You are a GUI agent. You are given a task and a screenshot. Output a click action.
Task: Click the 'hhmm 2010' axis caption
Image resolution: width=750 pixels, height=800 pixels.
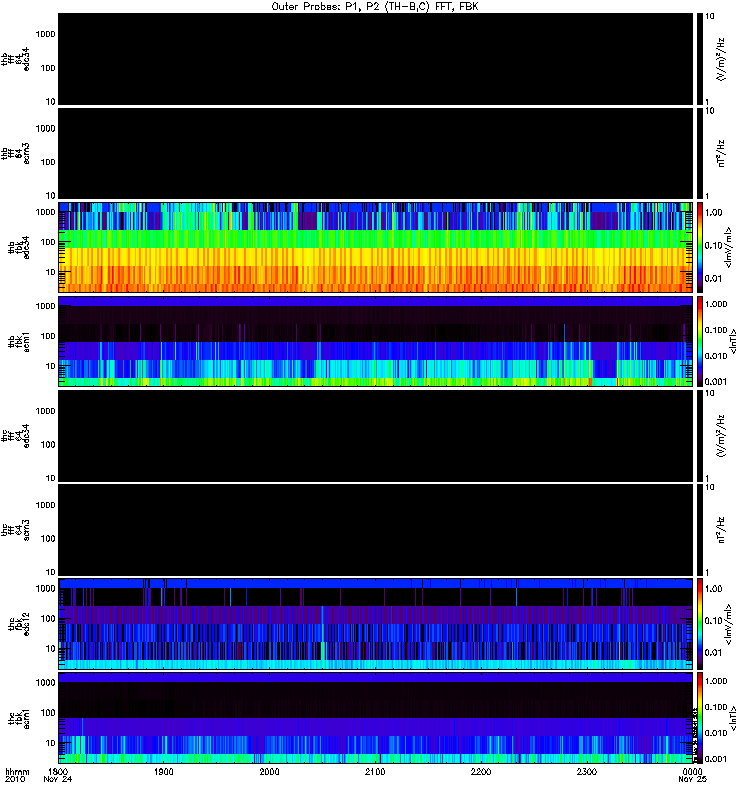click(17, 776)
